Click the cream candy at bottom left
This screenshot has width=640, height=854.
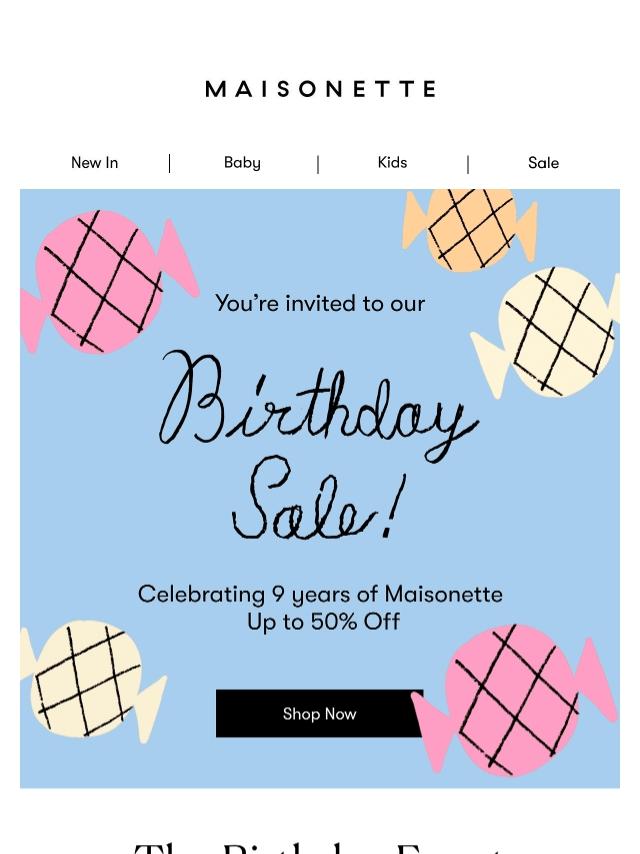coord(90,680)
